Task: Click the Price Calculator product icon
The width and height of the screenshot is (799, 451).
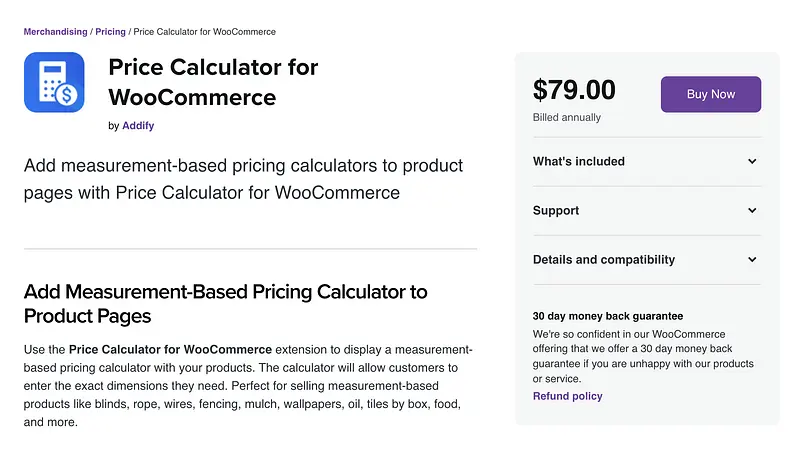Action: (x=54, y=82)
